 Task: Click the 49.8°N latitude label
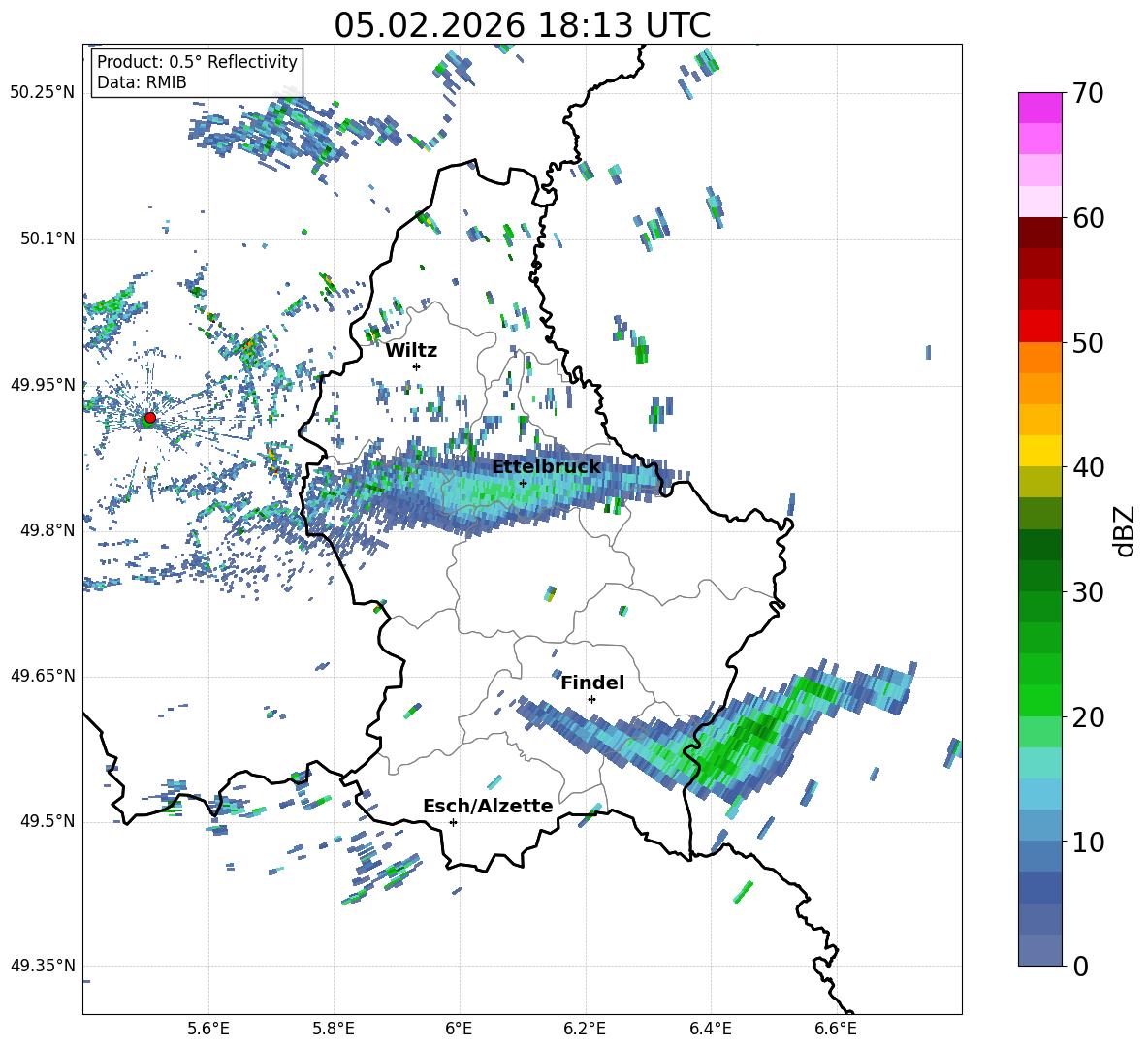pyautogui.click(x=48, y=530)
